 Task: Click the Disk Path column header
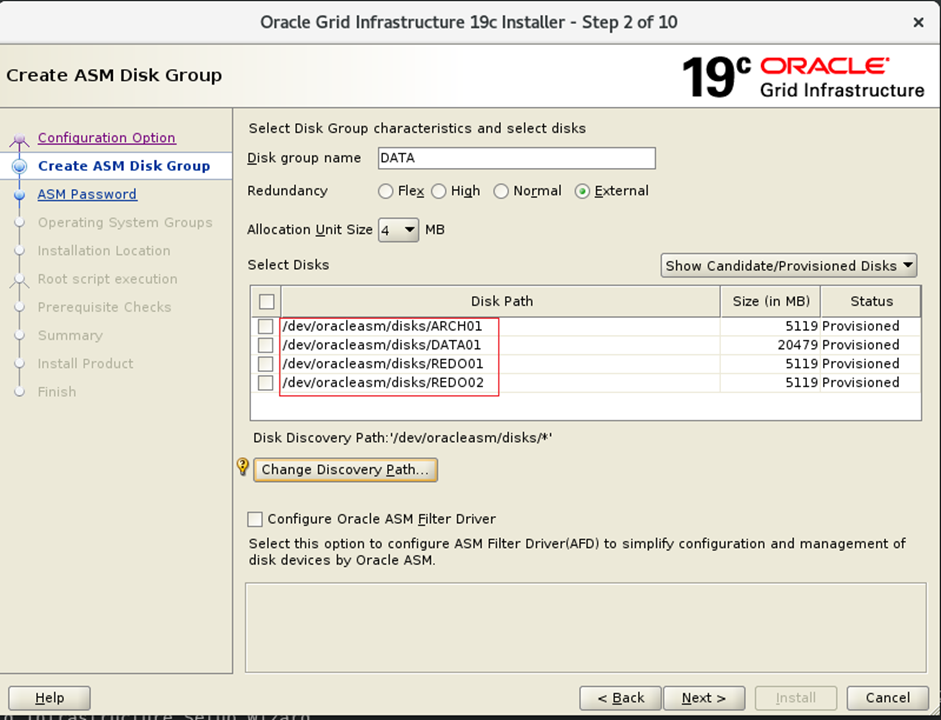click(x=501, y=301)
